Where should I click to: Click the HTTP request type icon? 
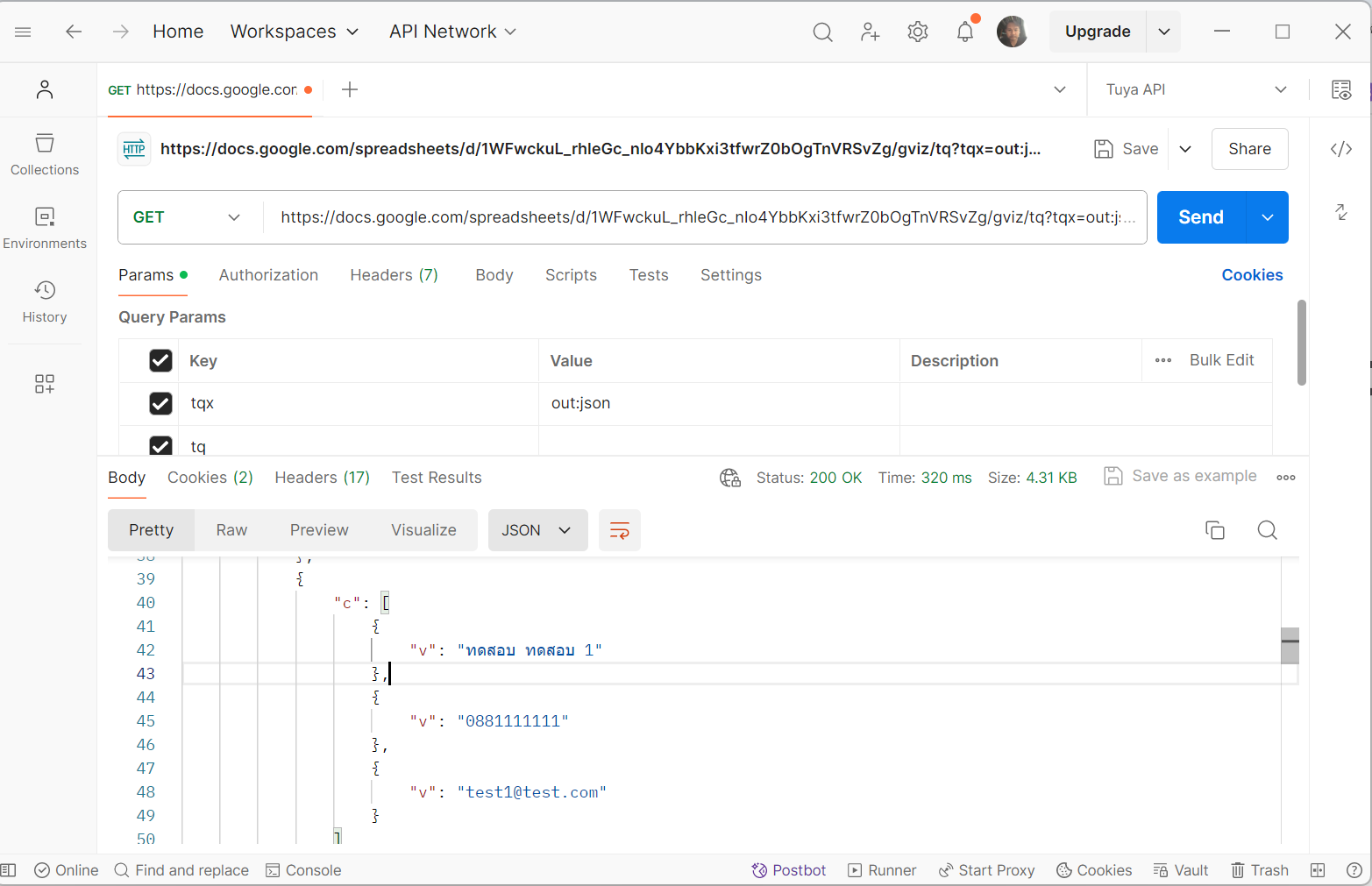[134, 149]
